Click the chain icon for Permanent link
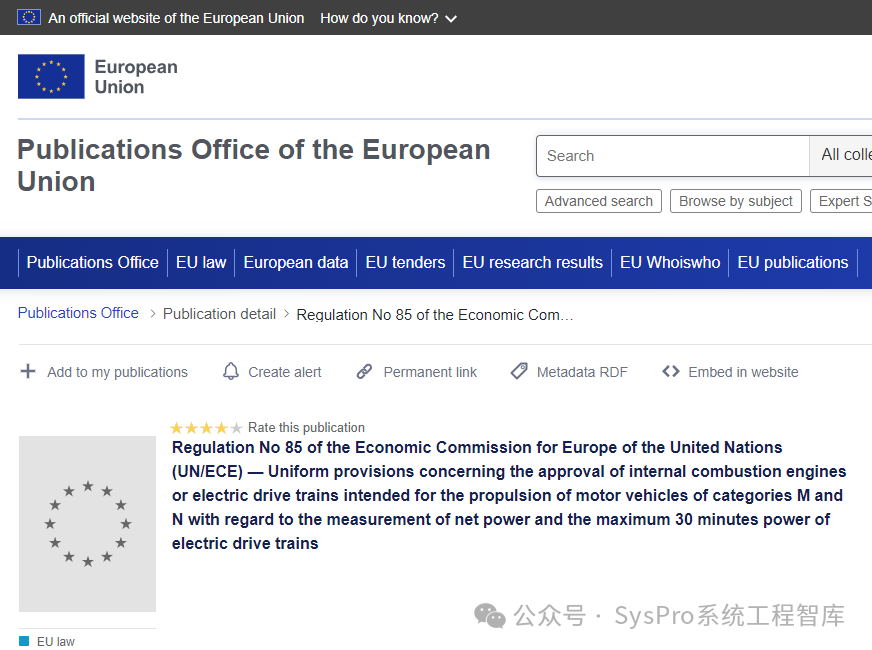Screen dimensions: 872x650 [365, 372]
